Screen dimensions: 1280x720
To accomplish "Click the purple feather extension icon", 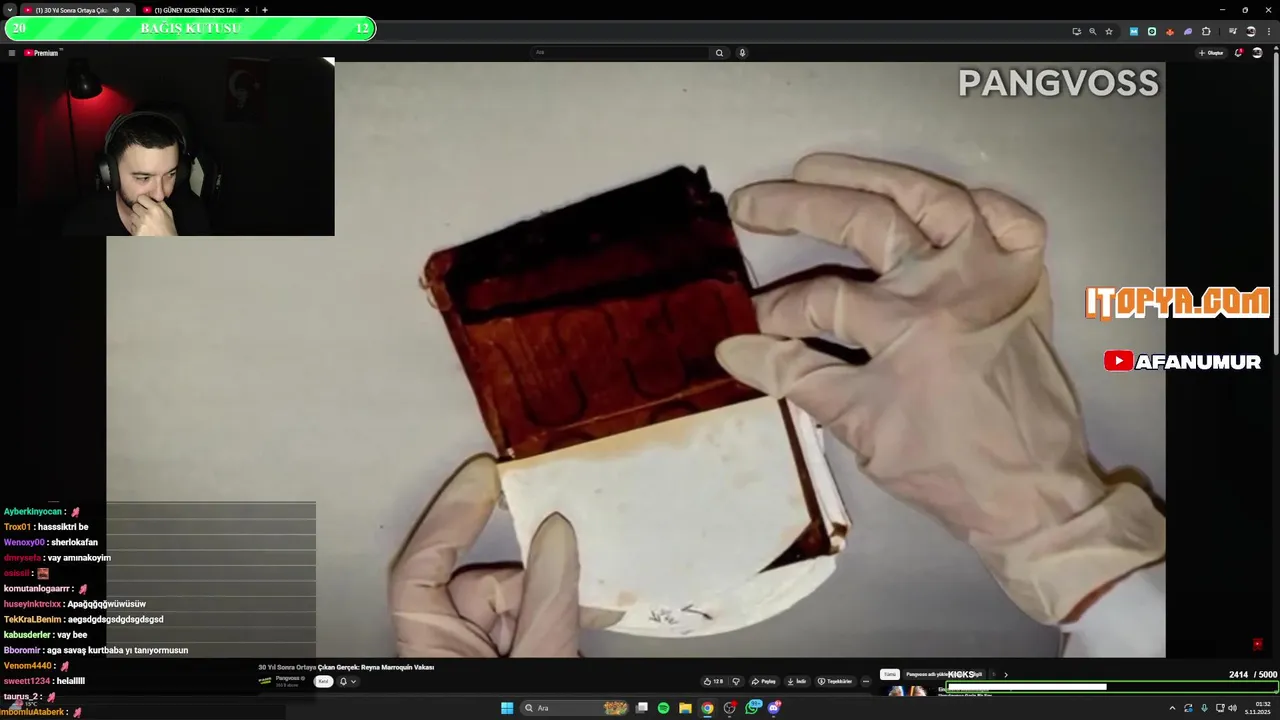I will (x=1188, y=32).
